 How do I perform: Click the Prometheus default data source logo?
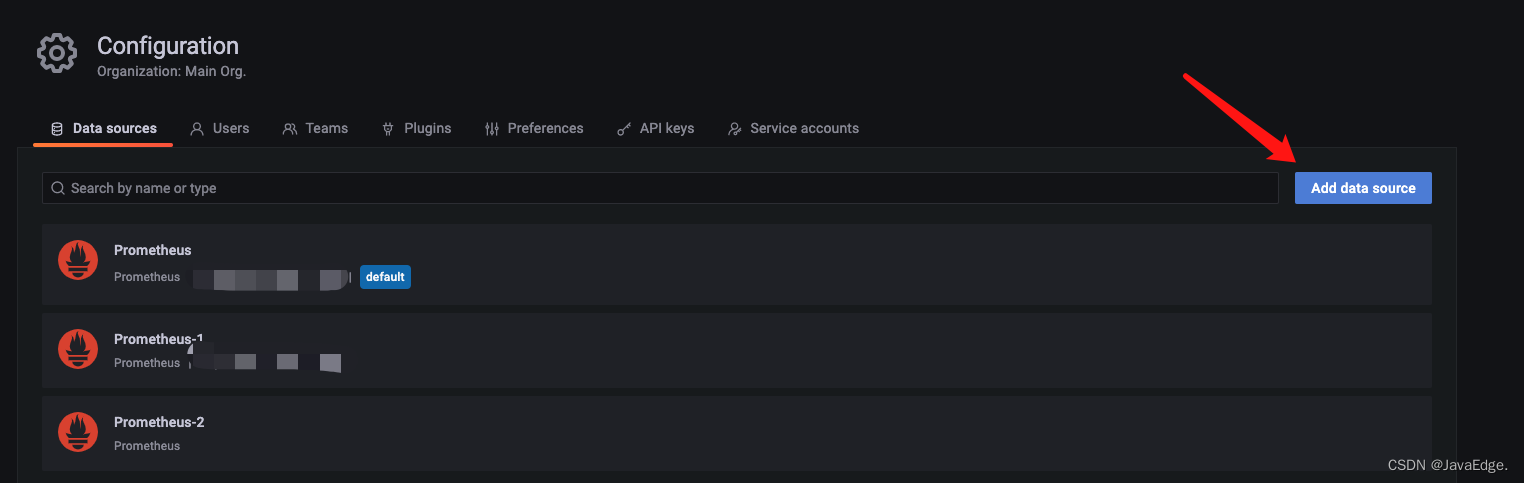tap(78, 261)
